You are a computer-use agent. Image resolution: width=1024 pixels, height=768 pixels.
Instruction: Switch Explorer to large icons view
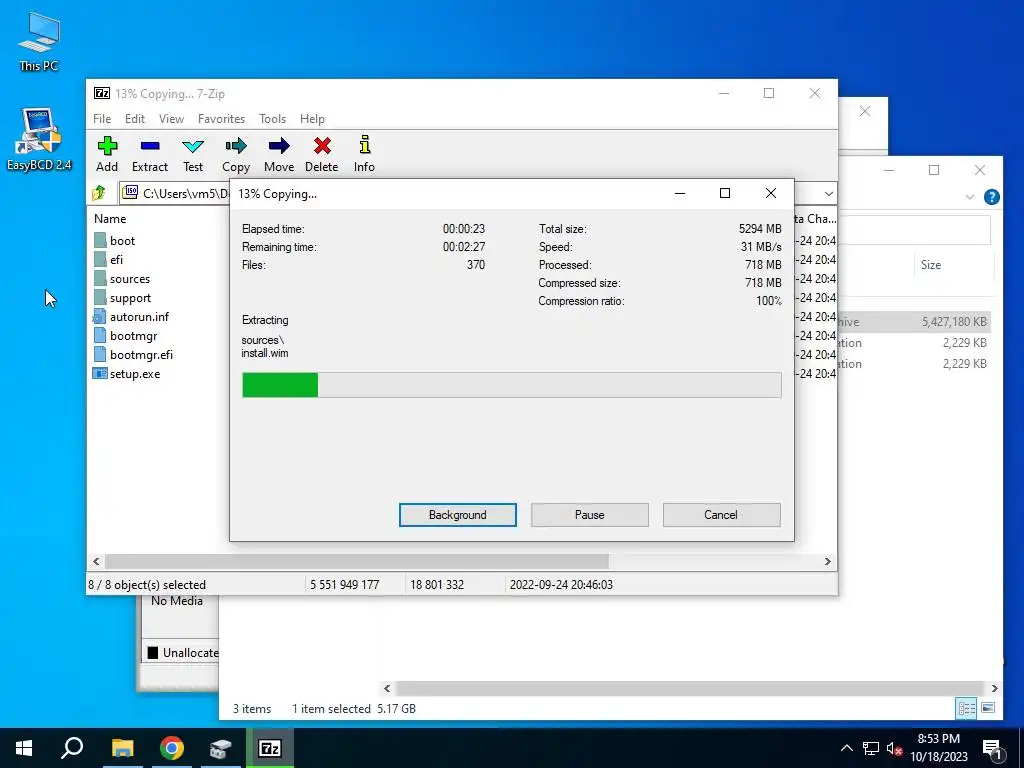pos(988,708)
